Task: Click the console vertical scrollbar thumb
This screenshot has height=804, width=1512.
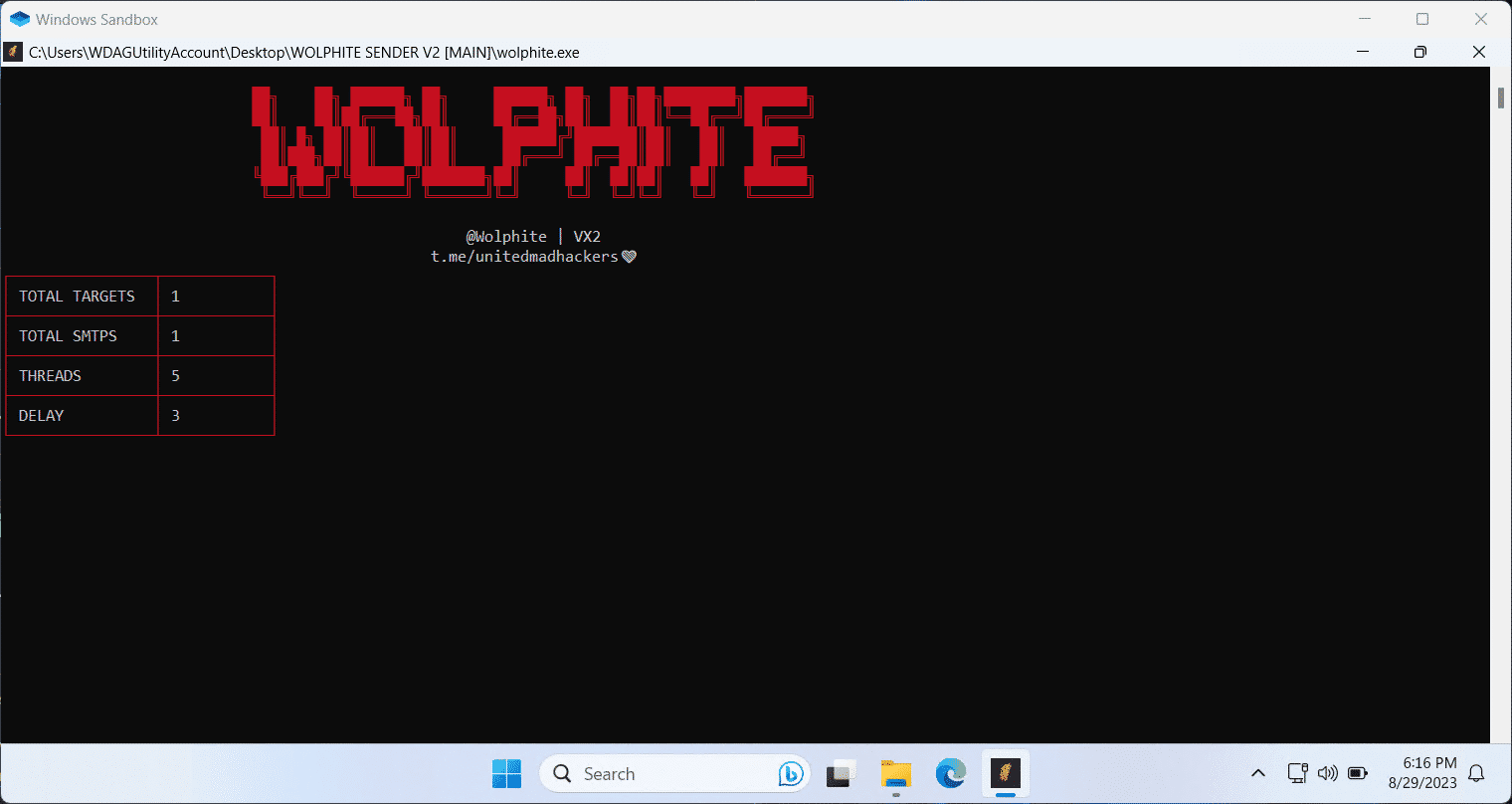Action: (1501, 98)
